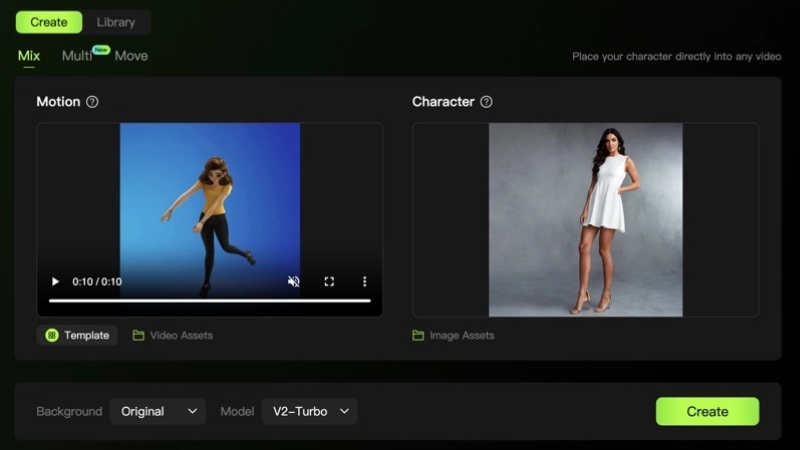Seek on the video progress bar
This screenshot has width=800, height=450.
(x=209, y=300)
